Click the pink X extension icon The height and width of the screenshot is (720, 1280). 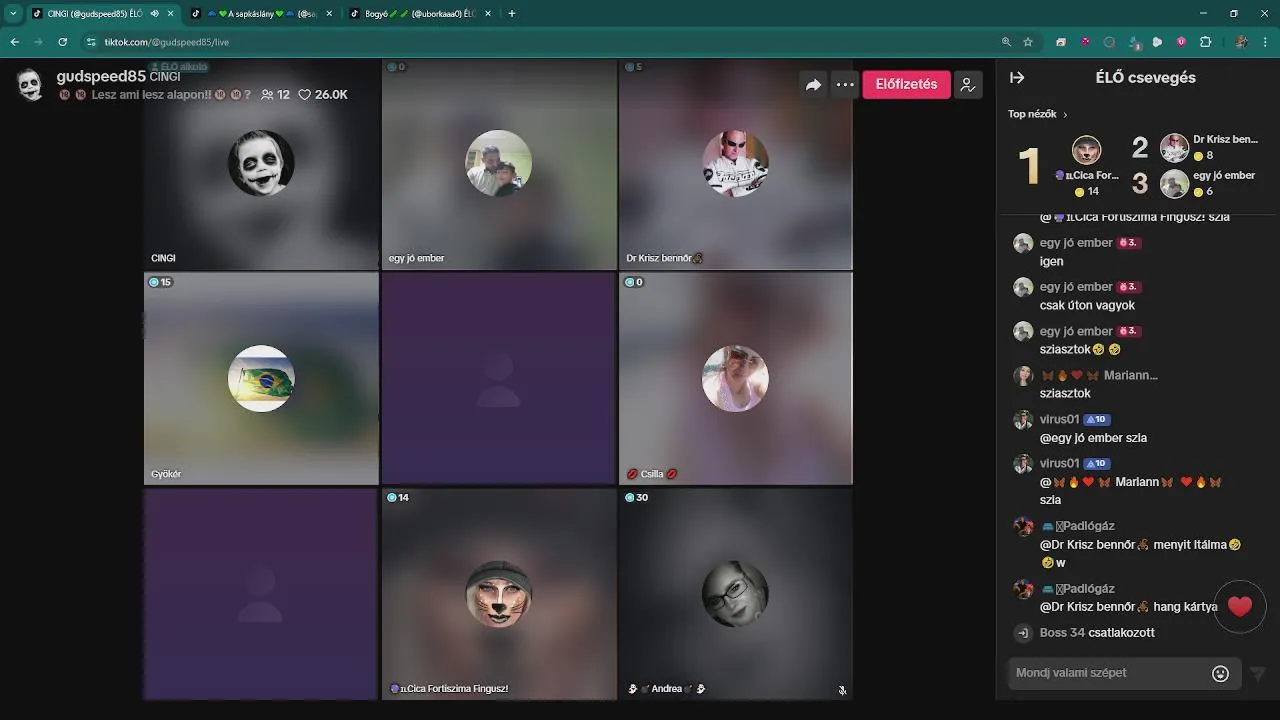pos(1085,42)
